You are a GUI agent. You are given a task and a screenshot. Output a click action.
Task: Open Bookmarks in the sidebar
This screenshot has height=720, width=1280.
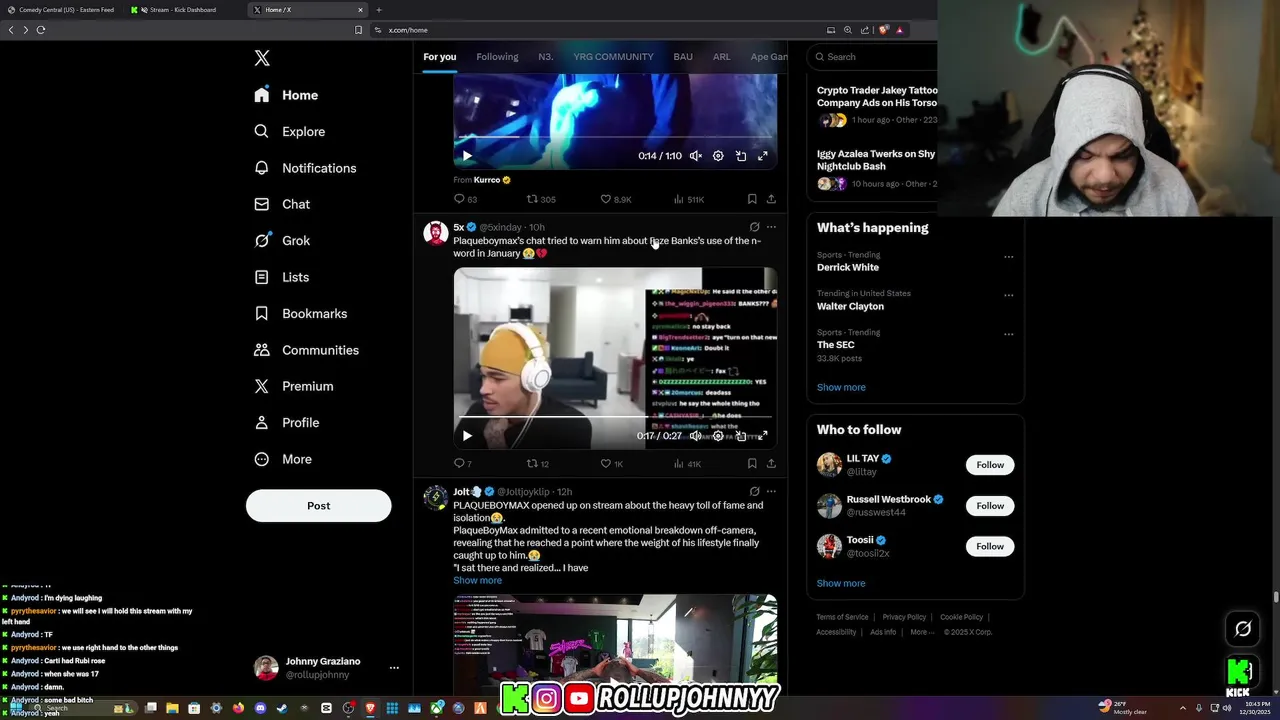tap(301, 313)
